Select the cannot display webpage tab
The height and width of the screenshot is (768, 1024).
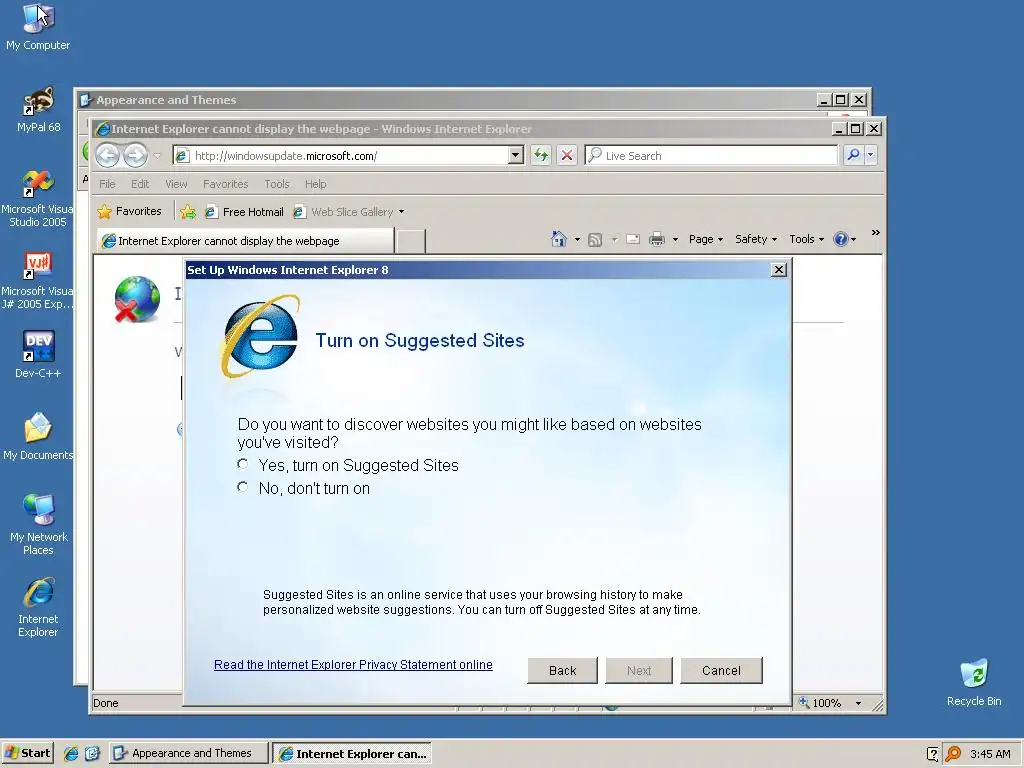(246, 240)
